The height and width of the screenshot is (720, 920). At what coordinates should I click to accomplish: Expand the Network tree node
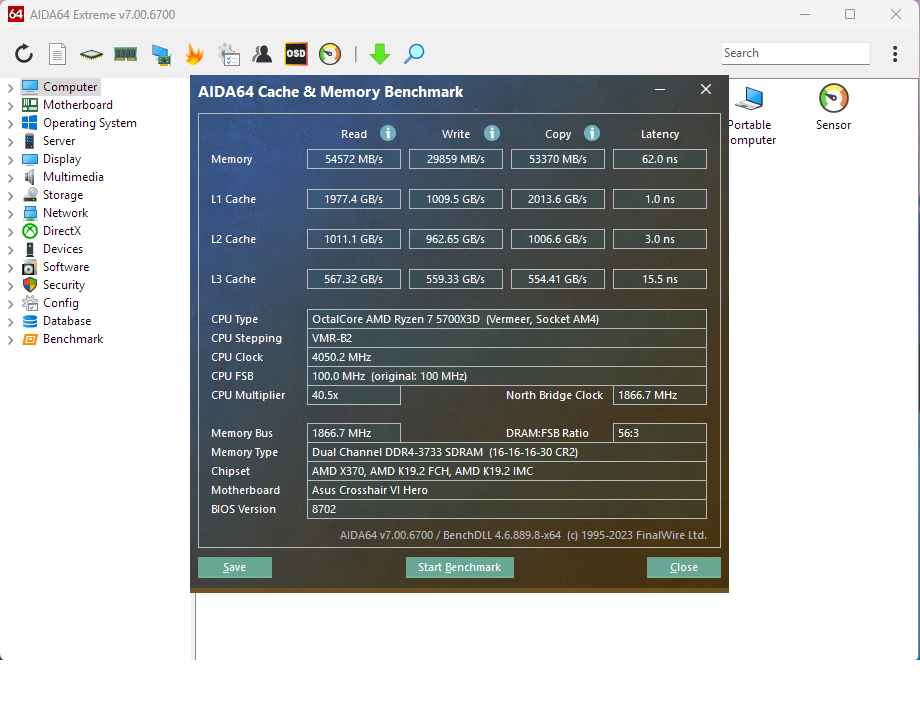pyautogui.click(x=11, y=214)
